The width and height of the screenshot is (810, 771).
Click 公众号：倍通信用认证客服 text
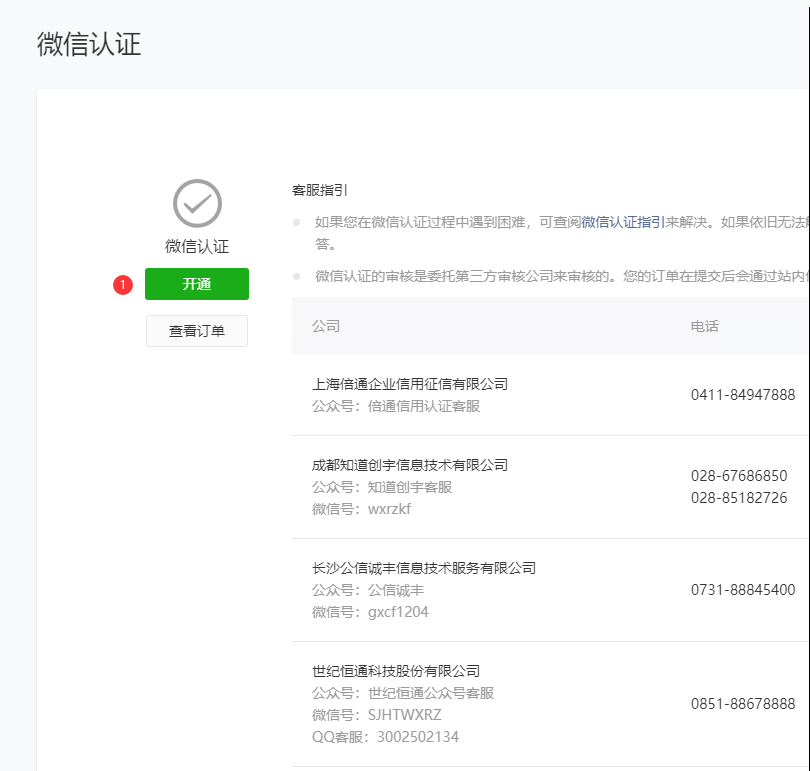[x=396, y=406]
